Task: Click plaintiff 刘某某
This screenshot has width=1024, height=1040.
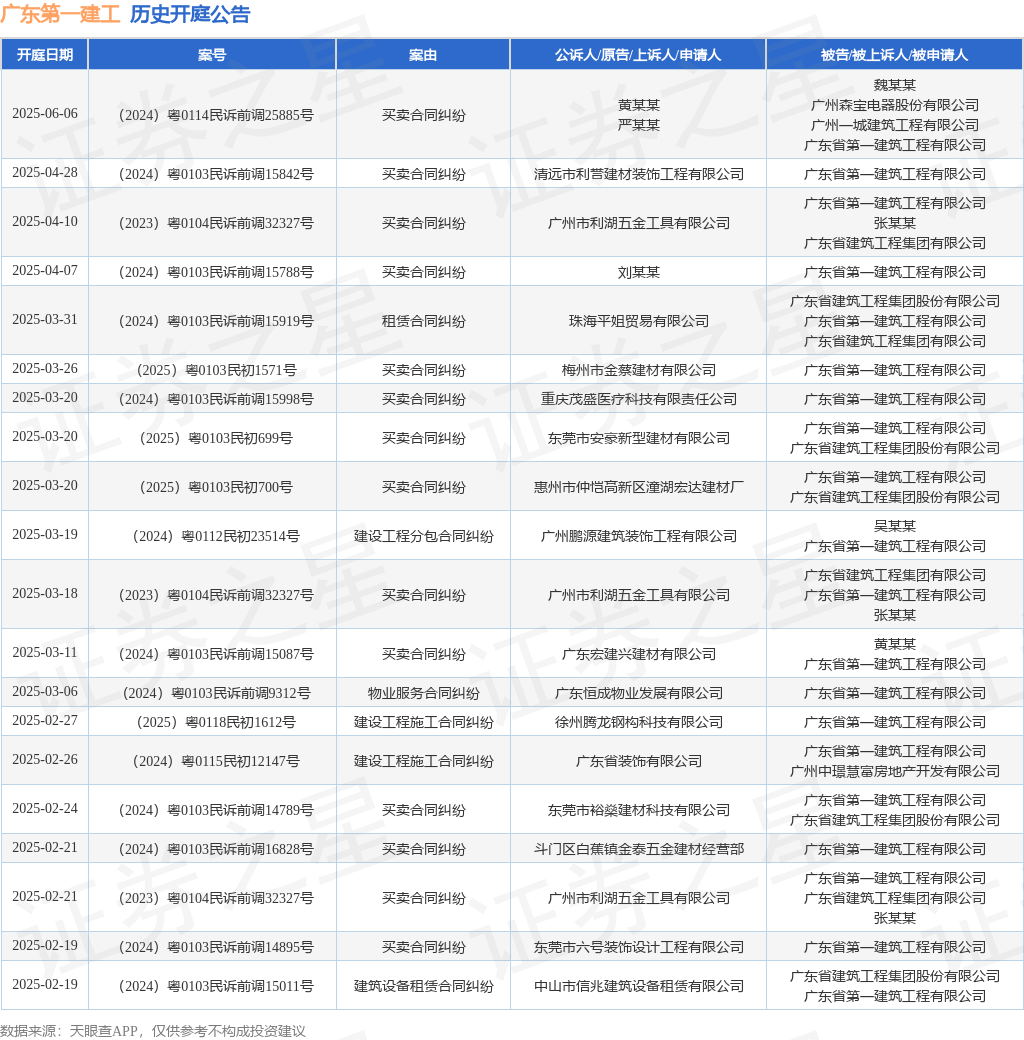Action: pyautogui.click(x=638, y=272)
